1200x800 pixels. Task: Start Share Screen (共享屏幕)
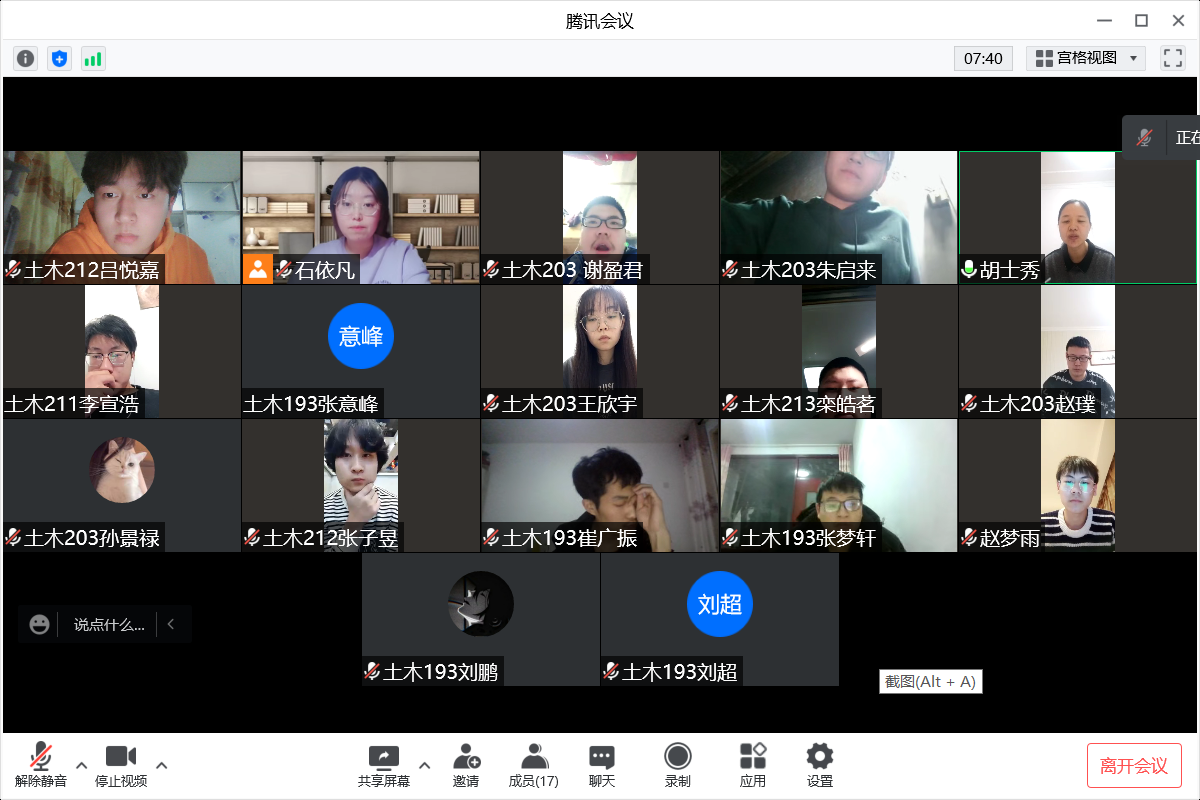click(x=384, y=765)
